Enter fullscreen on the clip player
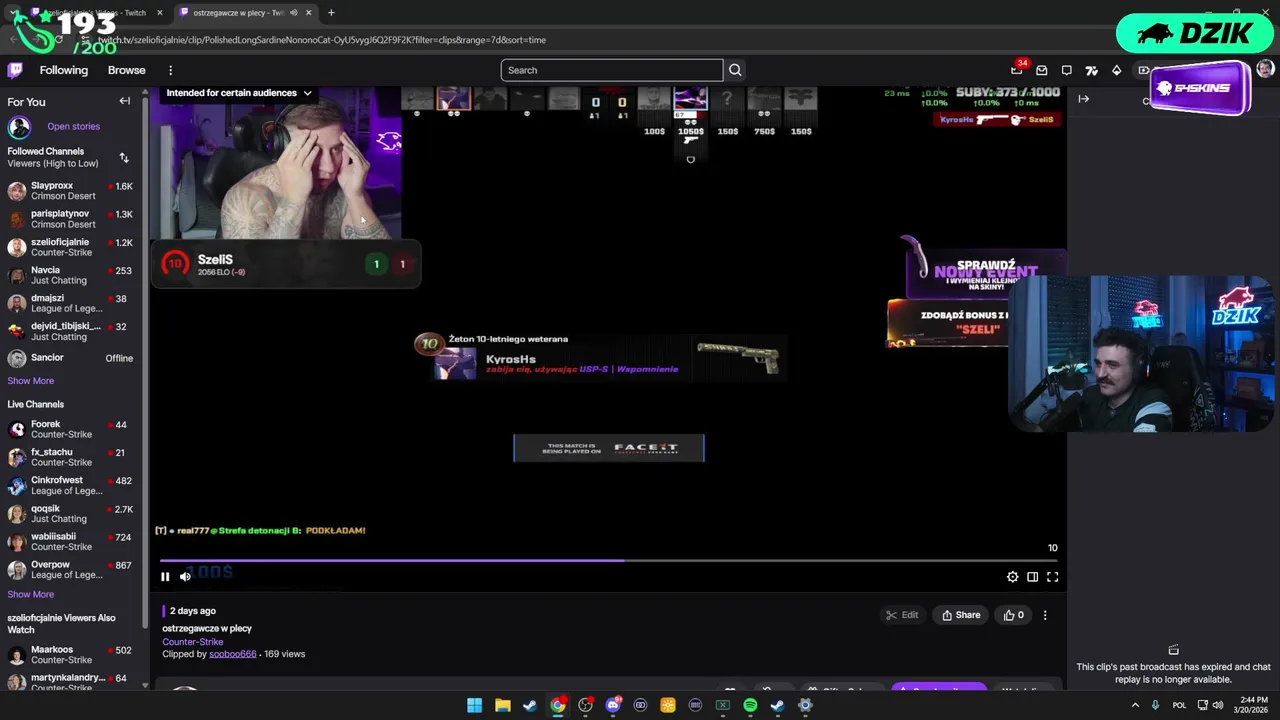Image resolution: width=1280 pixels, height=720 pixels. (x=1052, y=577)
